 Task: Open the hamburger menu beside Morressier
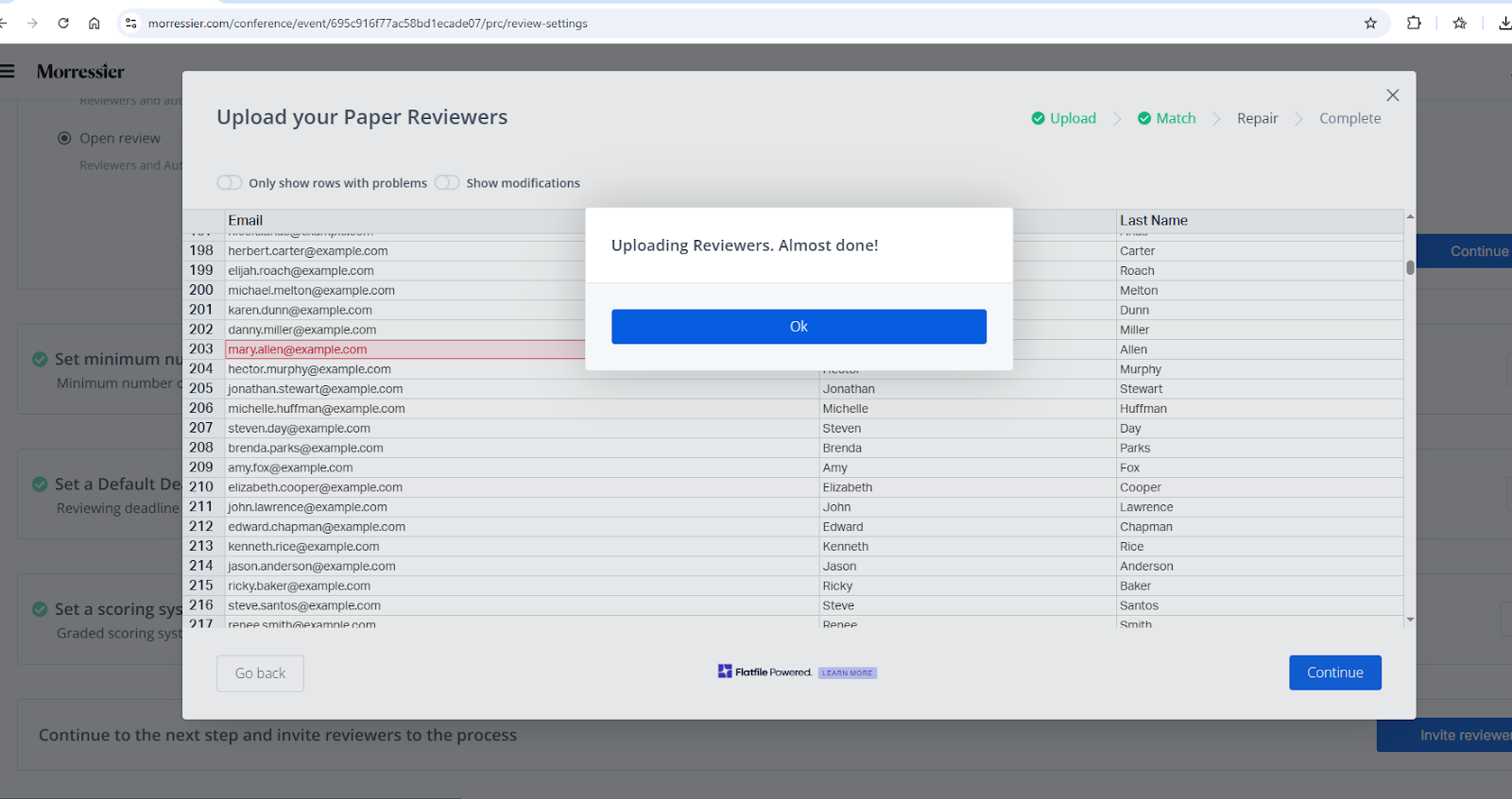click(x=8, y=71)
